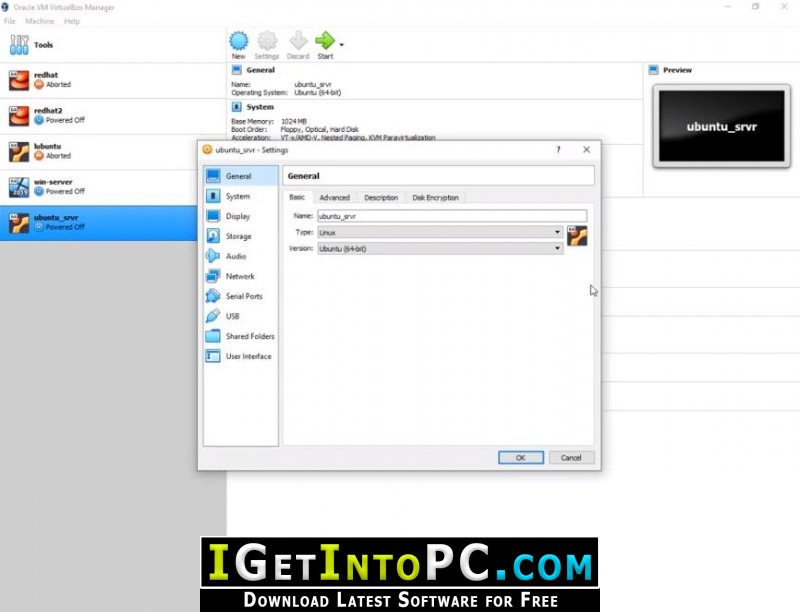This screenshot has width=800, height=612.
Task: Click the Preview panel header icon
Action: (x=653, y=70)
